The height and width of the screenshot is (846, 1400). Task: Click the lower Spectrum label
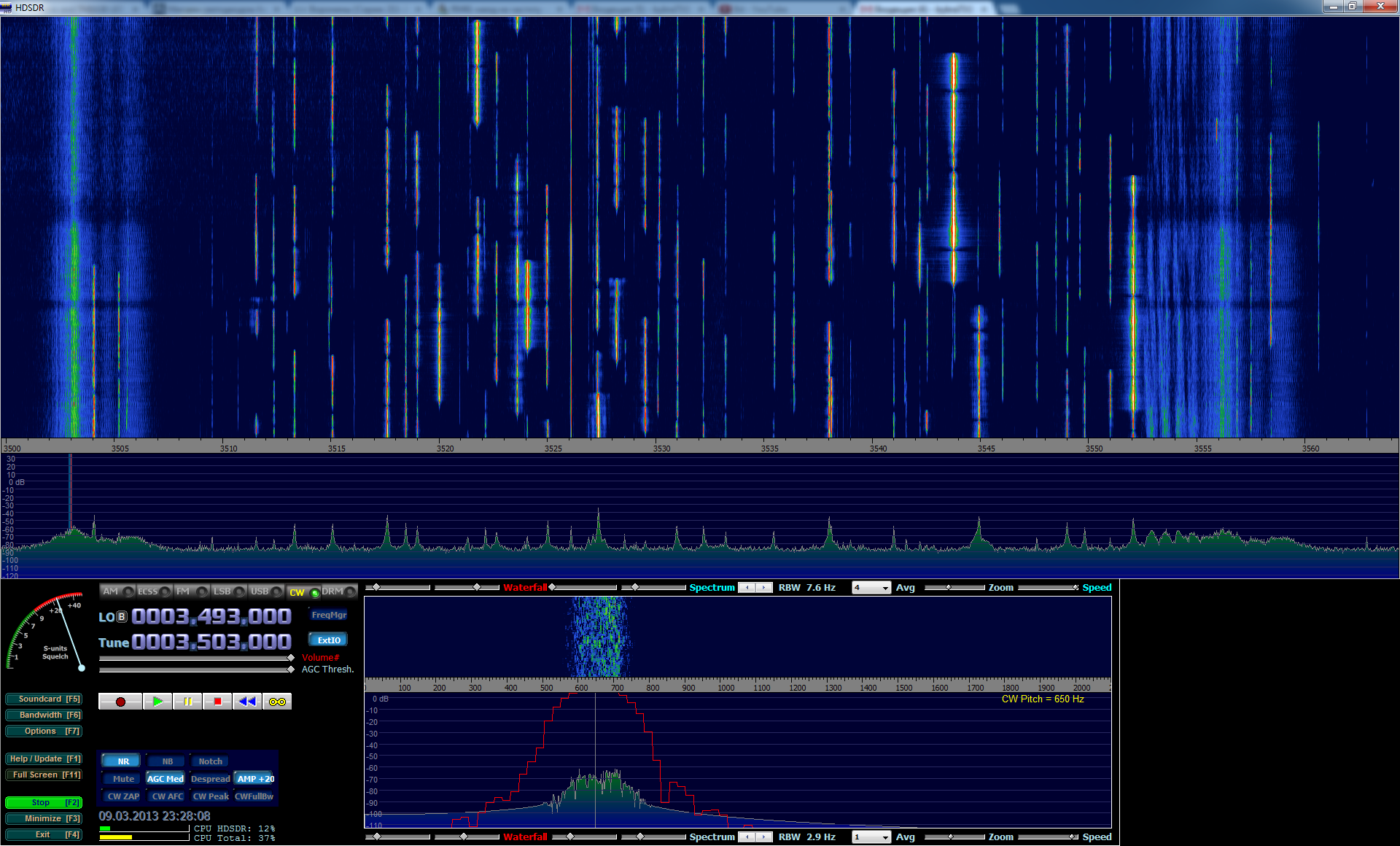coord(712,837)
